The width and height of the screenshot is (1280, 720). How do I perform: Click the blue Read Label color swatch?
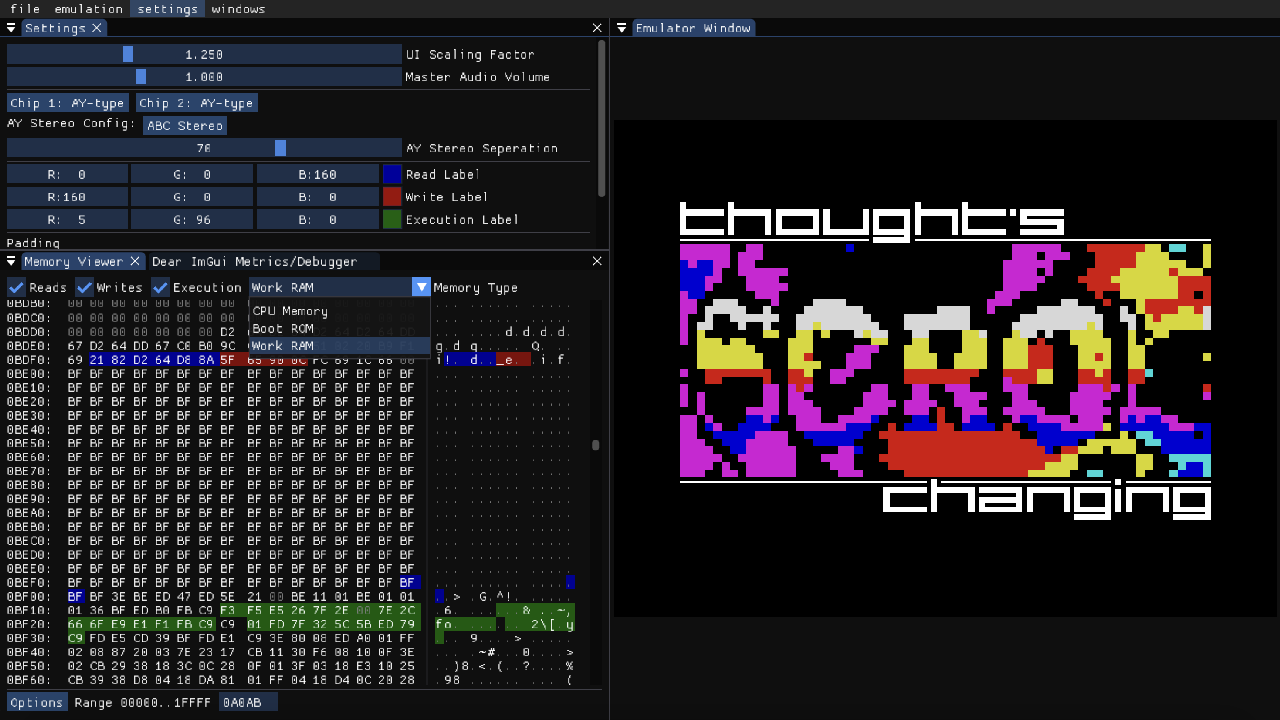coord(390,174)
